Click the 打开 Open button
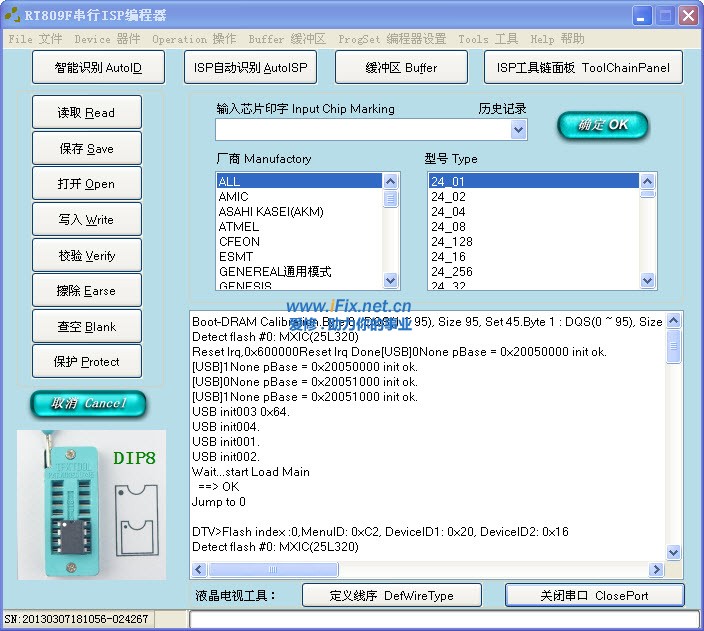This screenshot has height=631, width=704. pos(87,184)
